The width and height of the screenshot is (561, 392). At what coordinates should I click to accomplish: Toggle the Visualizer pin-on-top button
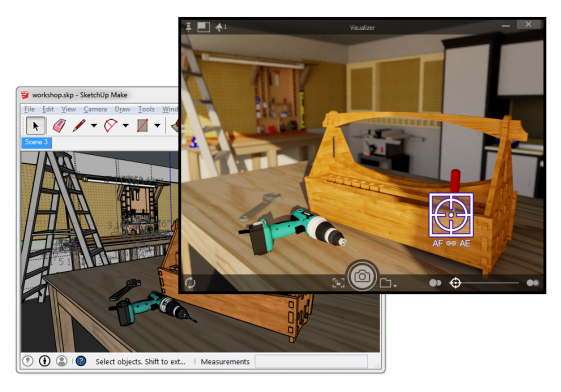click(x=189, y=26)
